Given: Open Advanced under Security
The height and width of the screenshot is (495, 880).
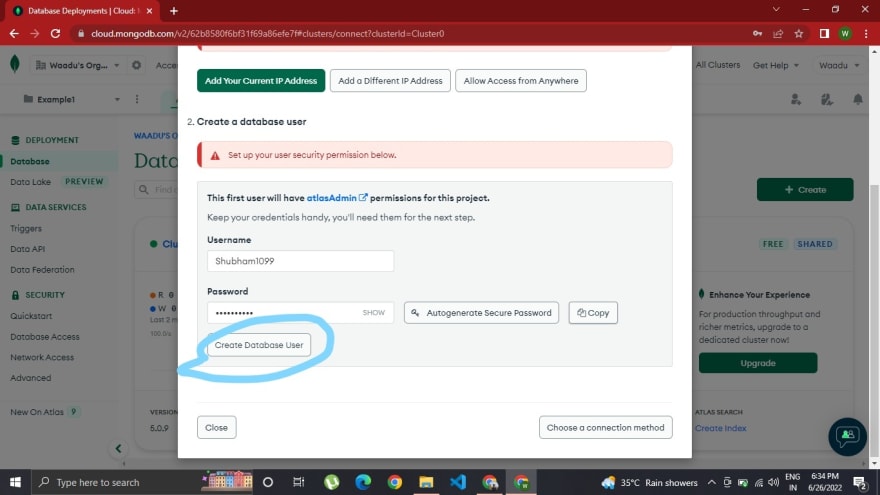Looking at the screenshot, I should tap(30, 378).
